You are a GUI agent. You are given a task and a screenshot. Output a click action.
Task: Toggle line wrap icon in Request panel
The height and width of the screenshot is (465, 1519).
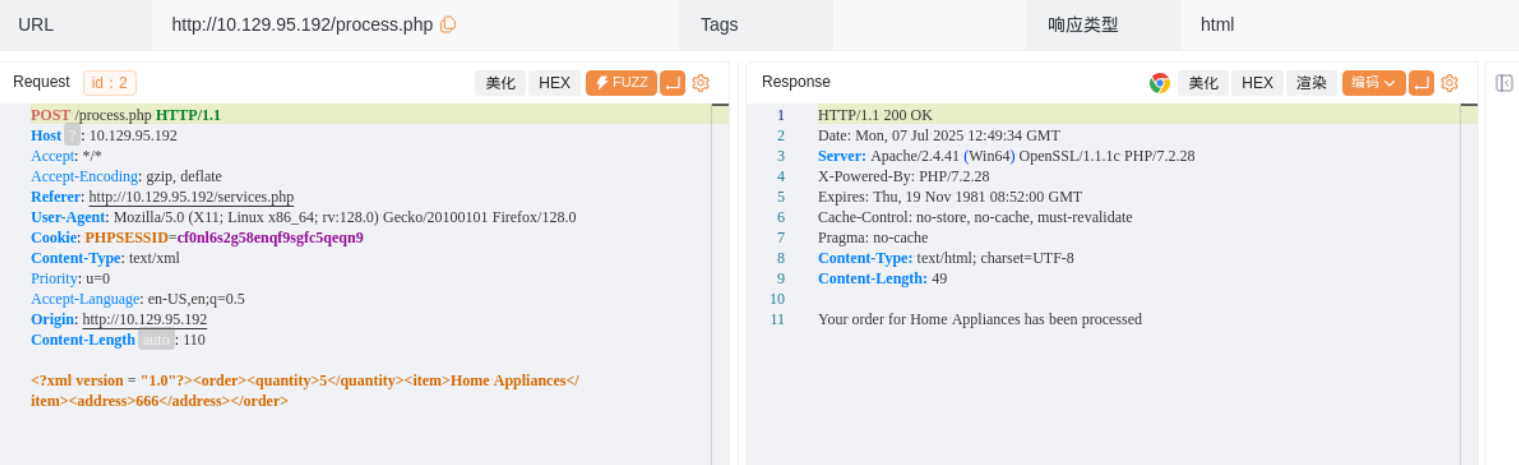point(673,83)
